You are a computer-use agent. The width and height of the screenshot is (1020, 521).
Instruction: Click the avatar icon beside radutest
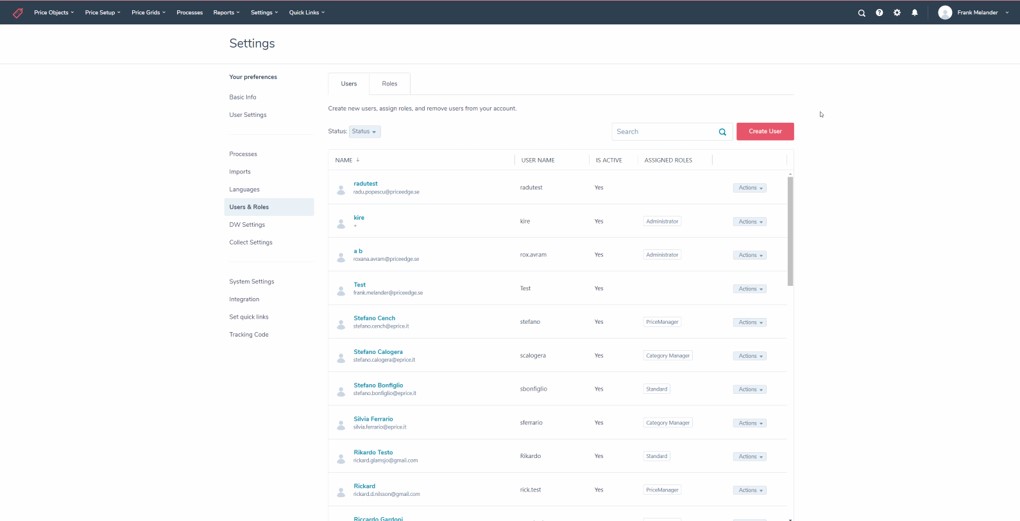click(x=340, y=190)
